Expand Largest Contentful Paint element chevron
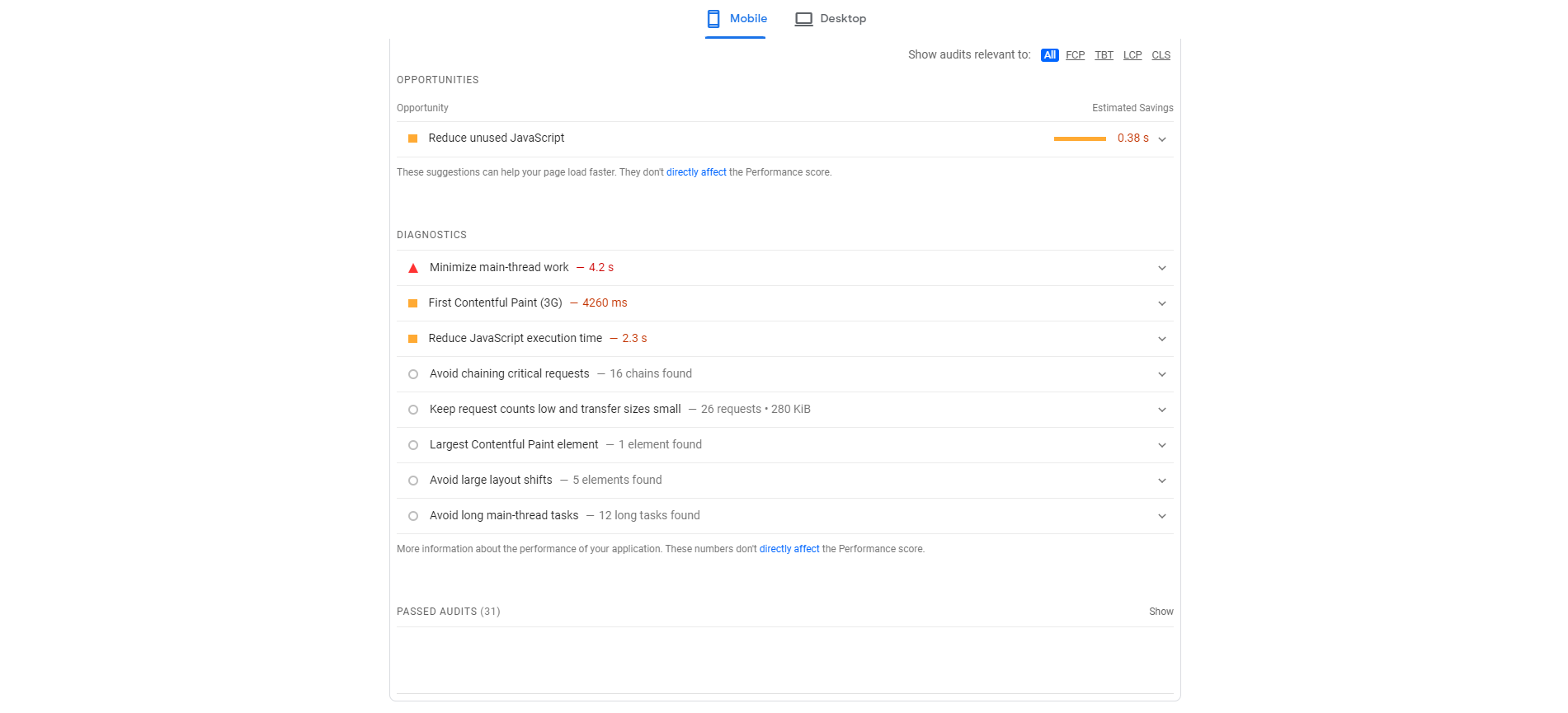Image resolution: width=1568 pixels, height=713 pixels. 1162,445
